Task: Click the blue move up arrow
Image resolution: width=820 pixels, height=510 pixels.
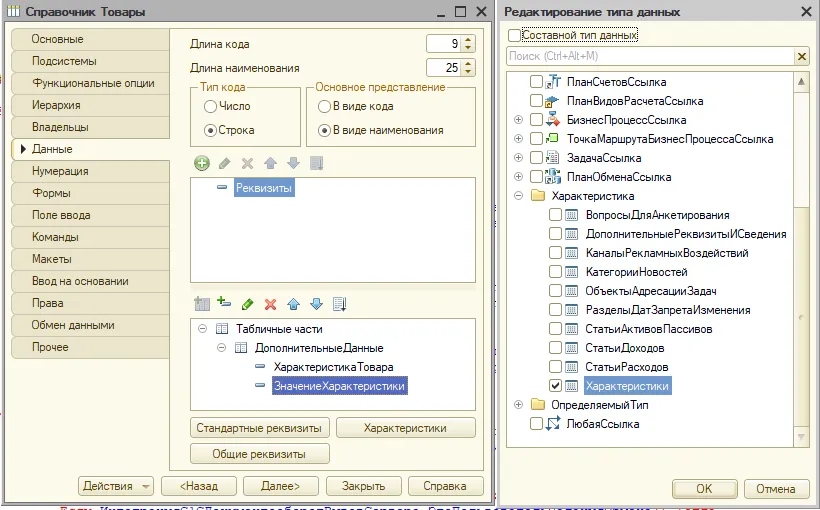Action: pos(293,303)
